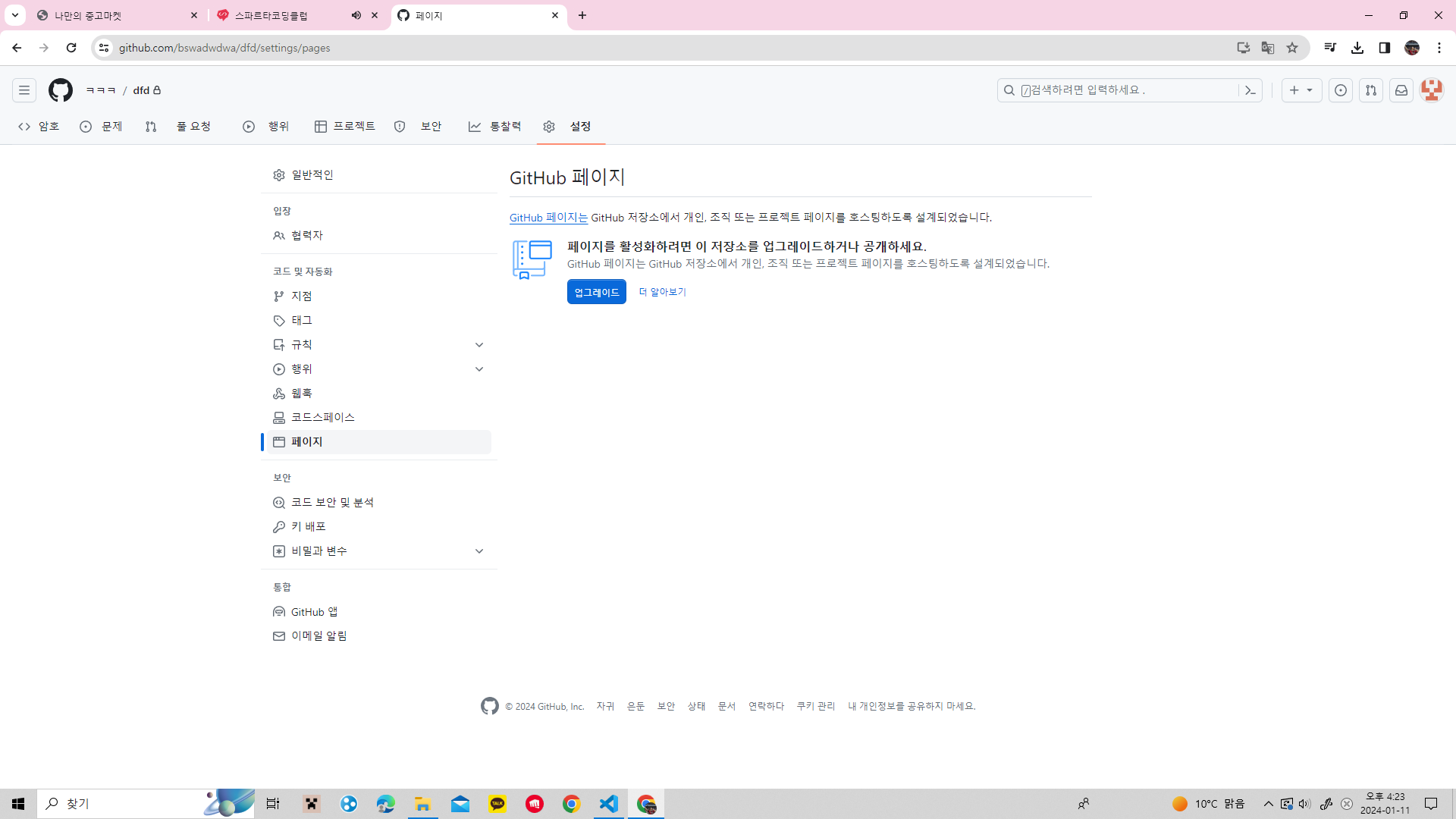The image size is (1456, 819).
Task: Open 일반적인 (General) settings in sidebar
Action: coord(379,175)
